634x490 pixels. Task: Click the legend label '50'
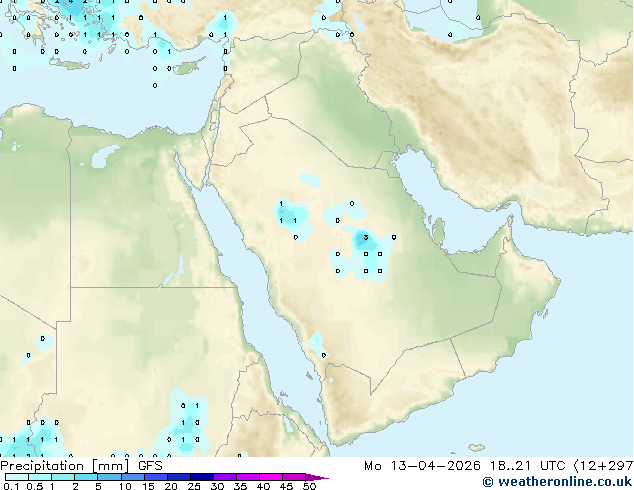(309, 486)
